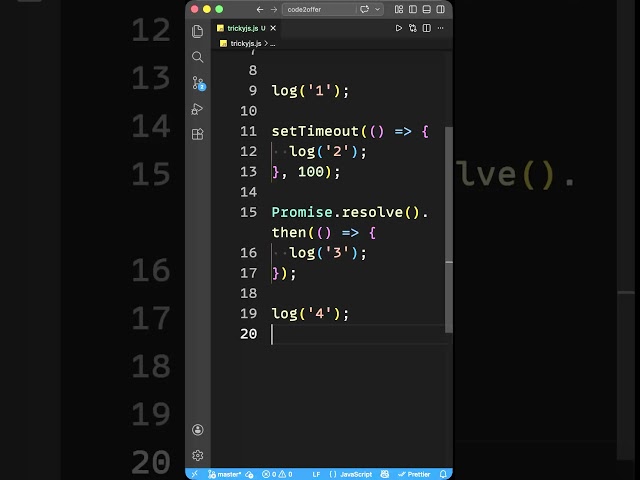Viewport: 640px width, 480px height.
Task: Click the then(() => { wrapped line
Action: click(324, 233)
